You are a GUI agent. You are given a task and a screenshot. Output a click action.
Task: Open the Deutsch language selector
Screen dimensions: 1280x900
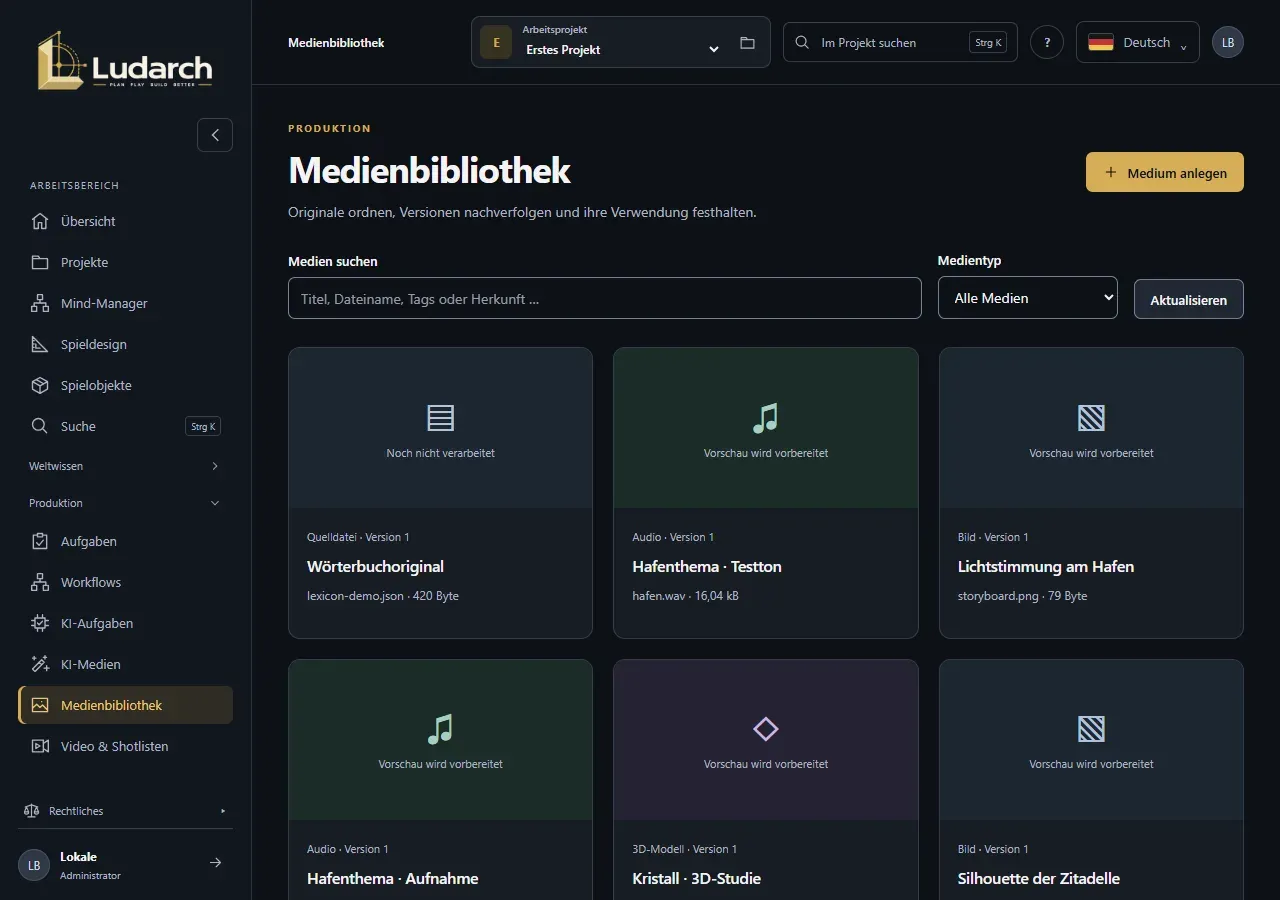(1138, 42)
